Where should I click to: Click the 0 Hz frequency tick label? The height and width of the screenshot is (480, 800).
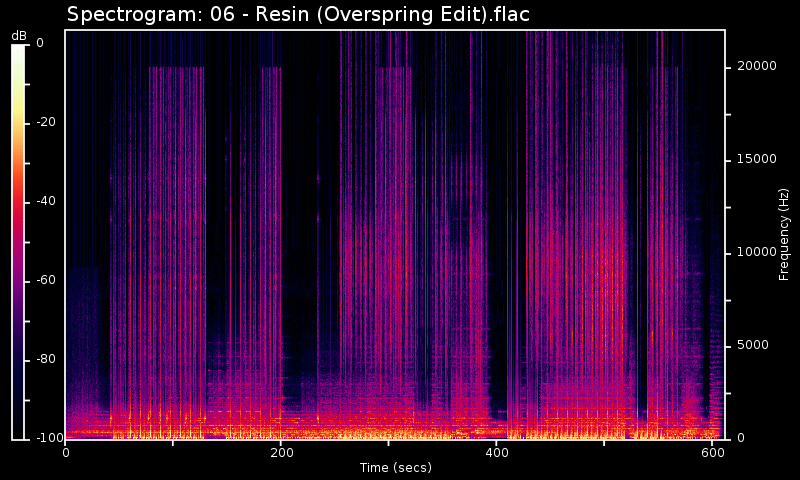click(739, 438)
